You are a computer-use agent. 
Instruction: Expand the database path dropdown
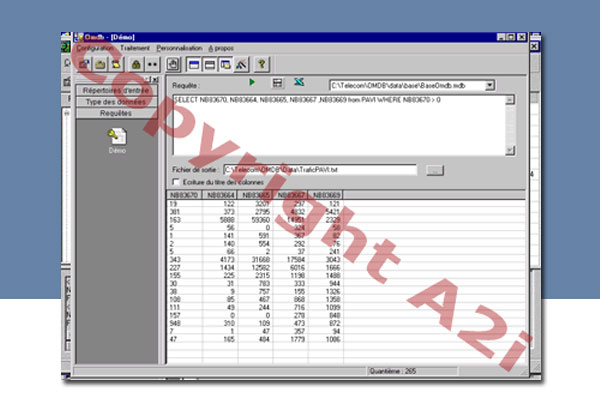coord(490,86)
